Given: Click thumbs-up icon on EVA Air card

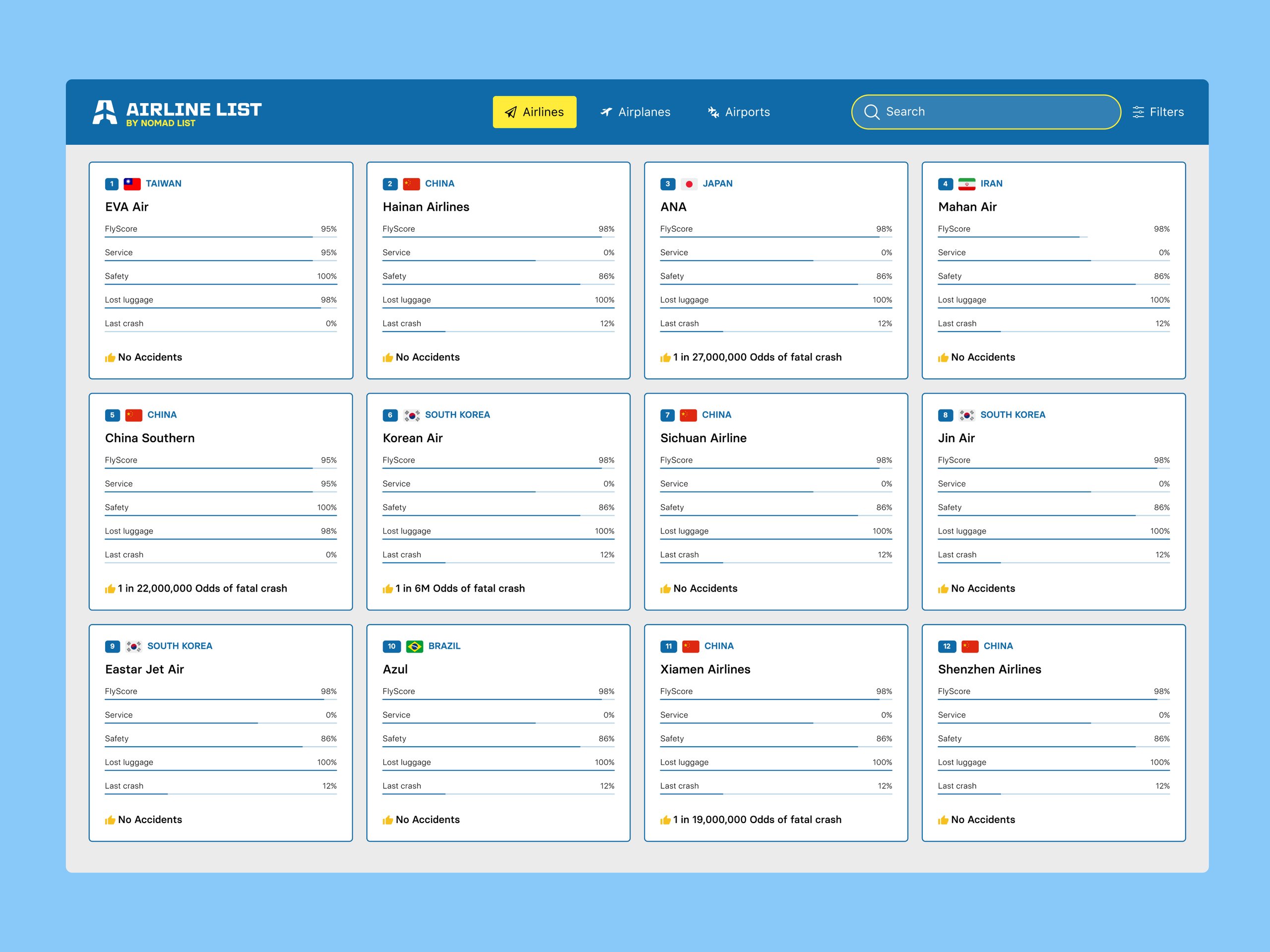Looking at the screenshot, I should (110, 357).
